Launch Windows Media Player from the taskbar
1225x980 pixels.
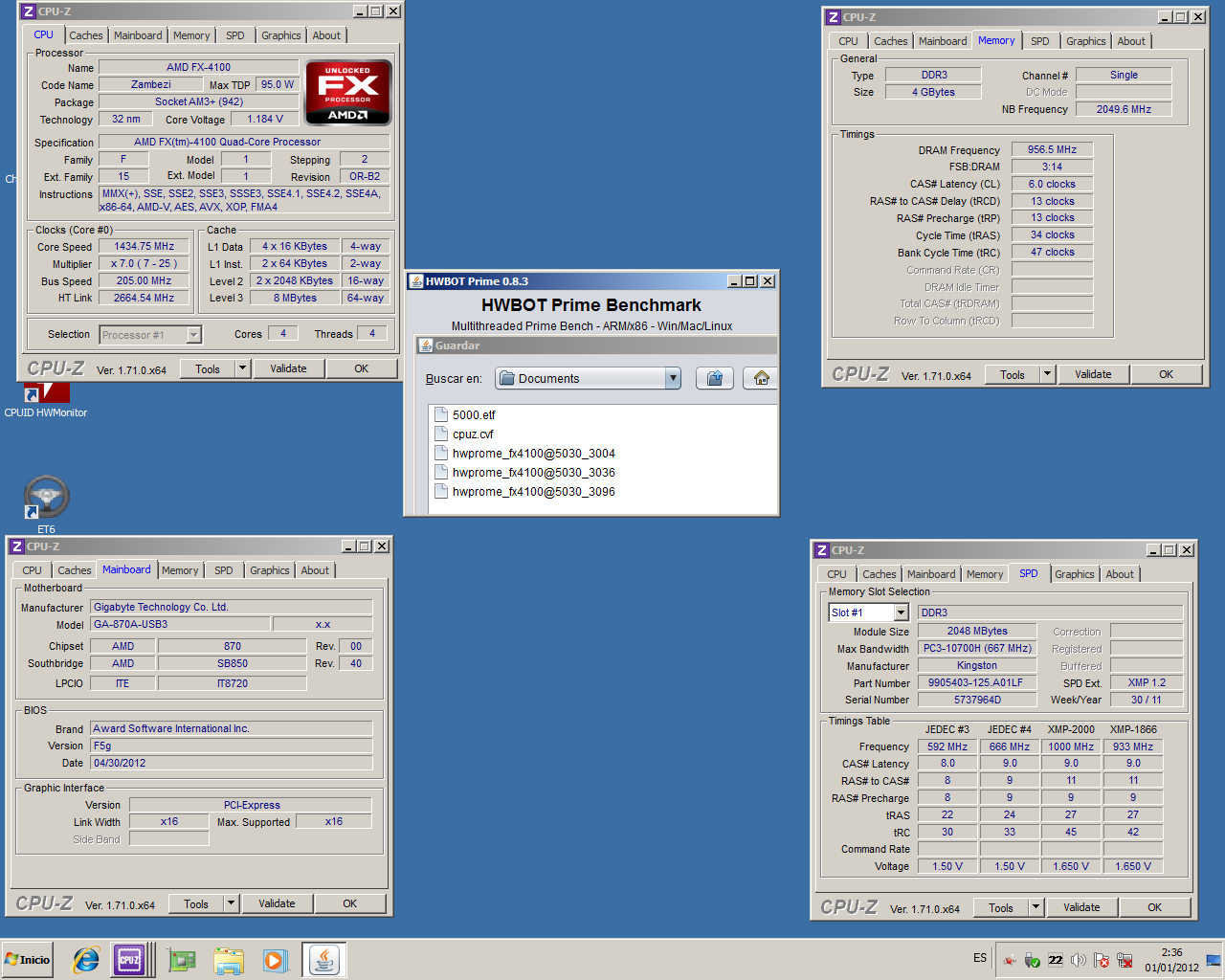[x=275, y=960]
